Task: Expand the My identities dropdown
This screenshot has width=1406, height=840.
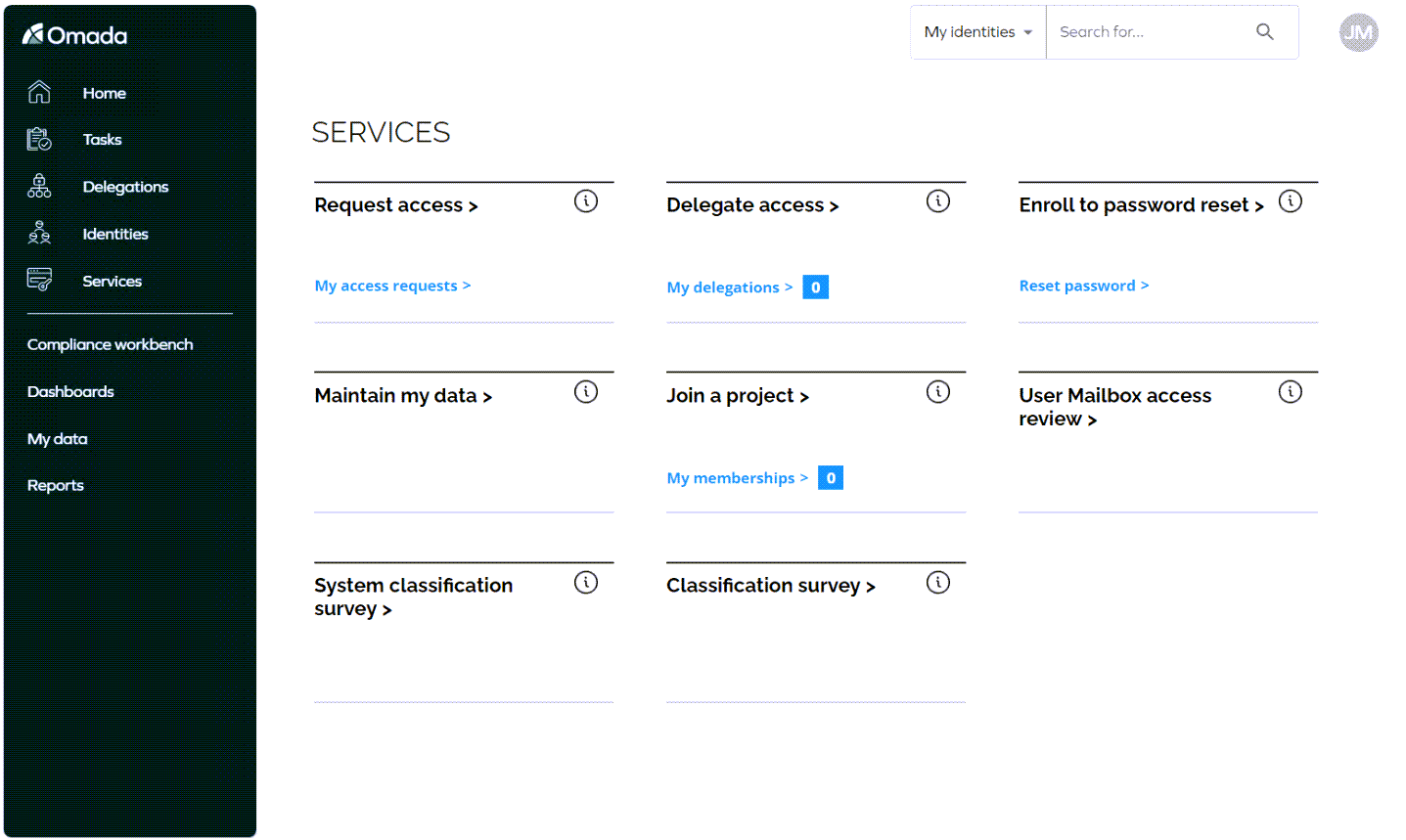Action: 977,32
